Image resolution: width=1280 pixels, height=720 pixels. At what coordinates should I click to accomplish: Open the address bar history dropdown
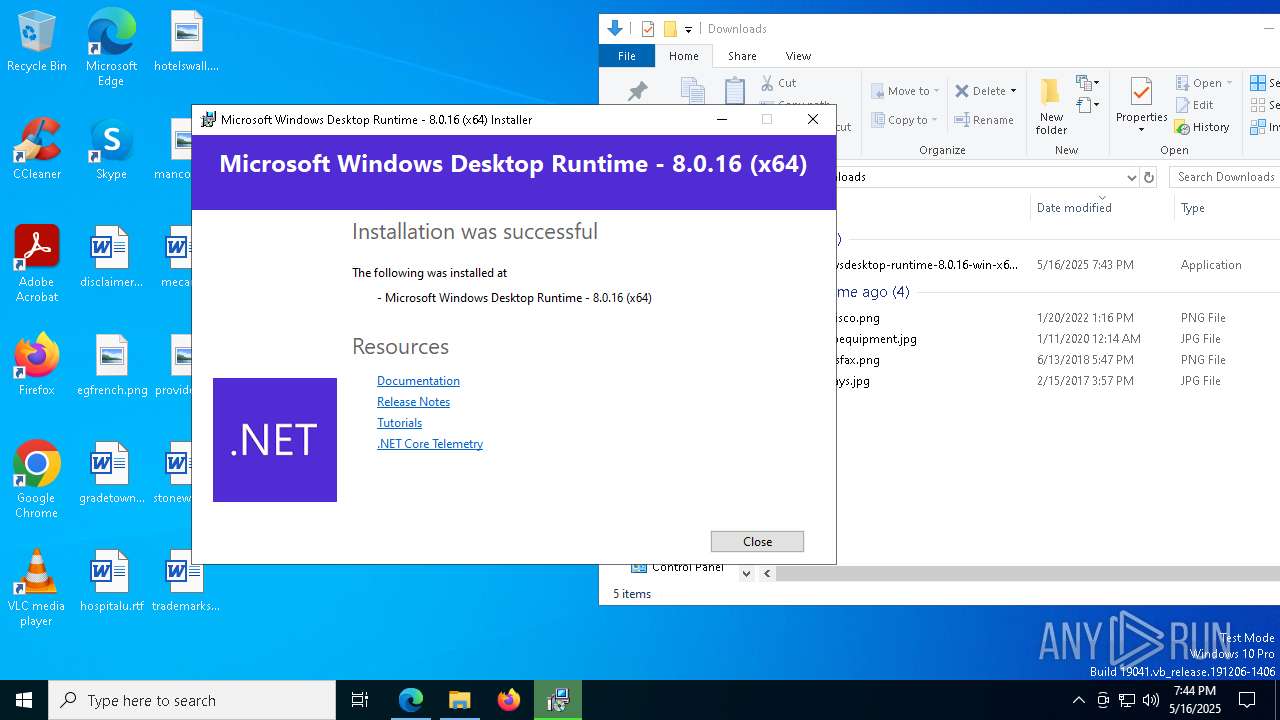[x=1131, y=177]
